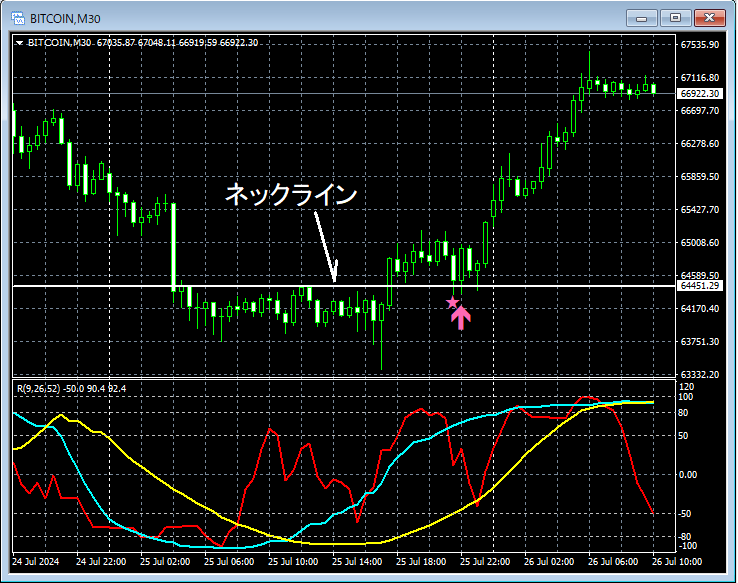Maximize the BITCOIN,M30 chart window
Screen dimensions: 738x583
[675, 18]
